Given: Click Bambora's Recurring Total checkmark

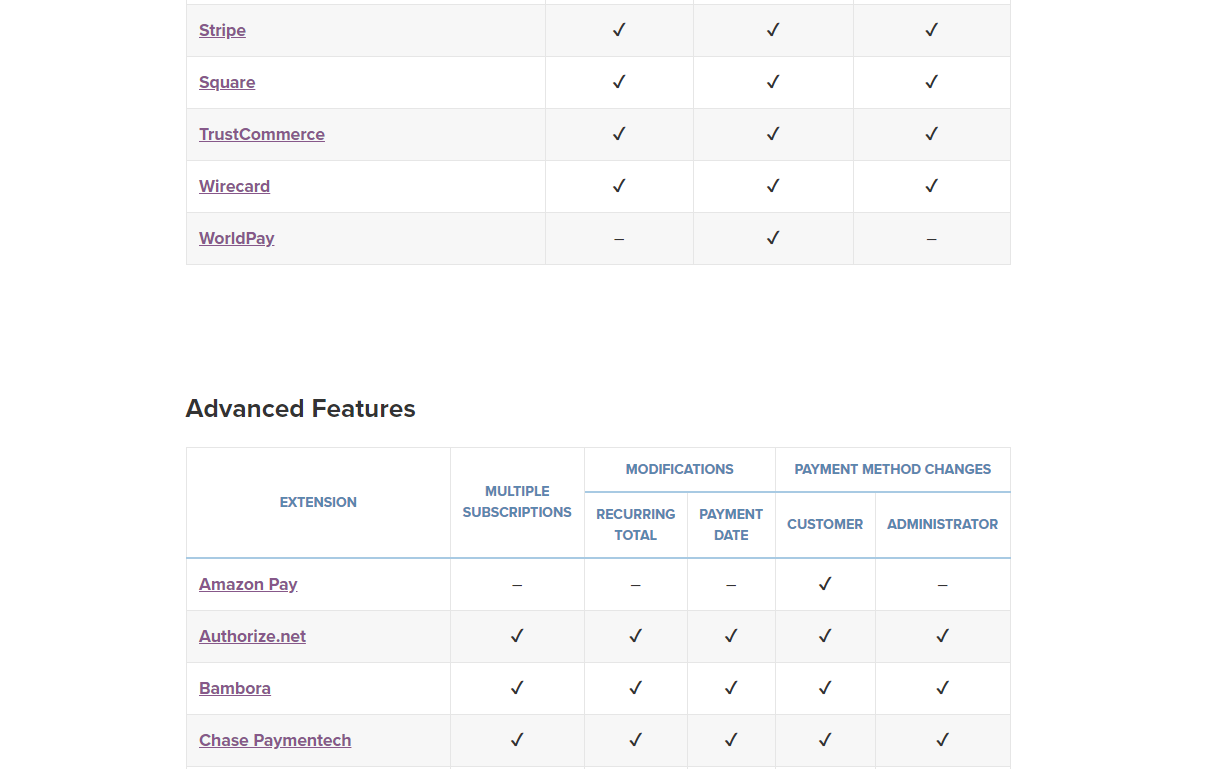Looking at the screenshot, I should click(636, 688).
